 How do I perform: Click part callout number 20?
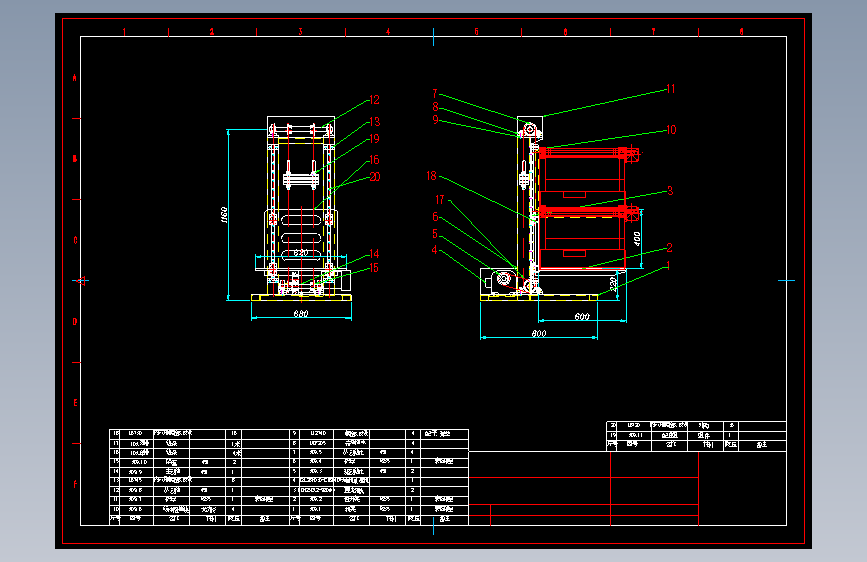click(375, 177)
